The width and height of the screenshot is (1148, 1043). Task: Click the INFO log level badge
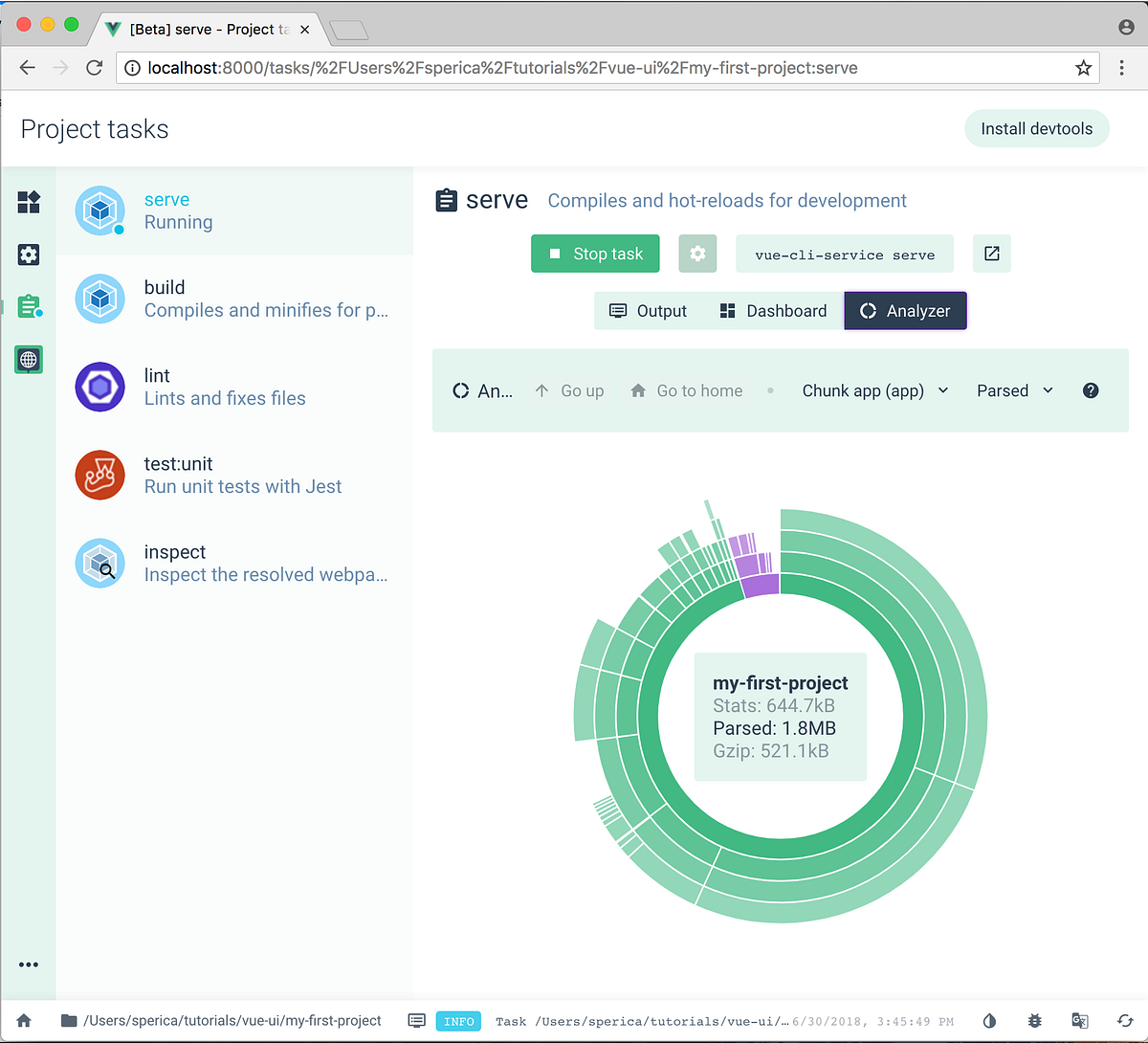(458, 1021)
